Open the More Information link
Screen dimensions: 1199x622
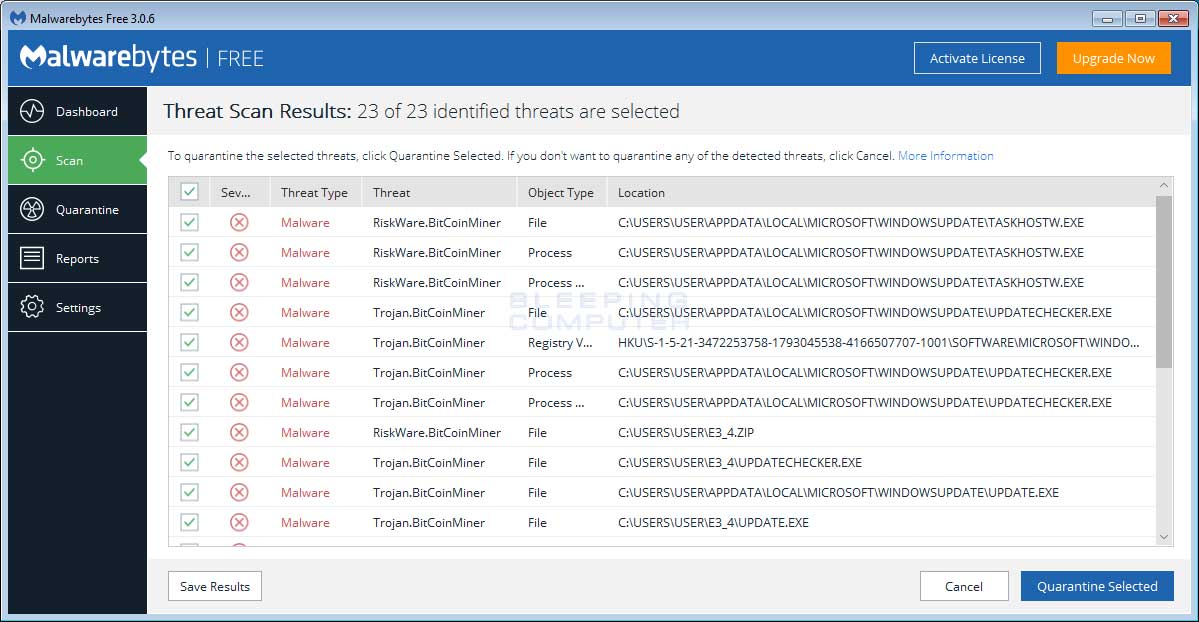(946, 155)
